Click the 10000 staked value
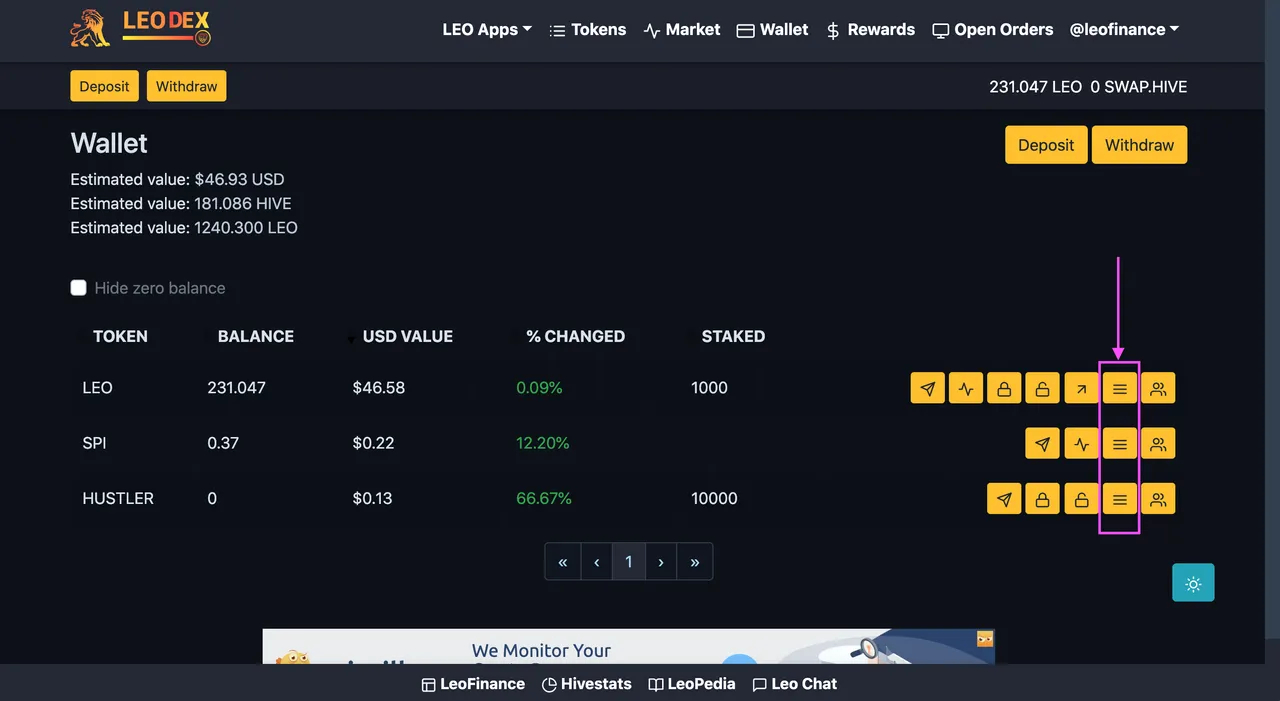The image size is (1280, 701). pyautogui.click(x=714, y=498)
